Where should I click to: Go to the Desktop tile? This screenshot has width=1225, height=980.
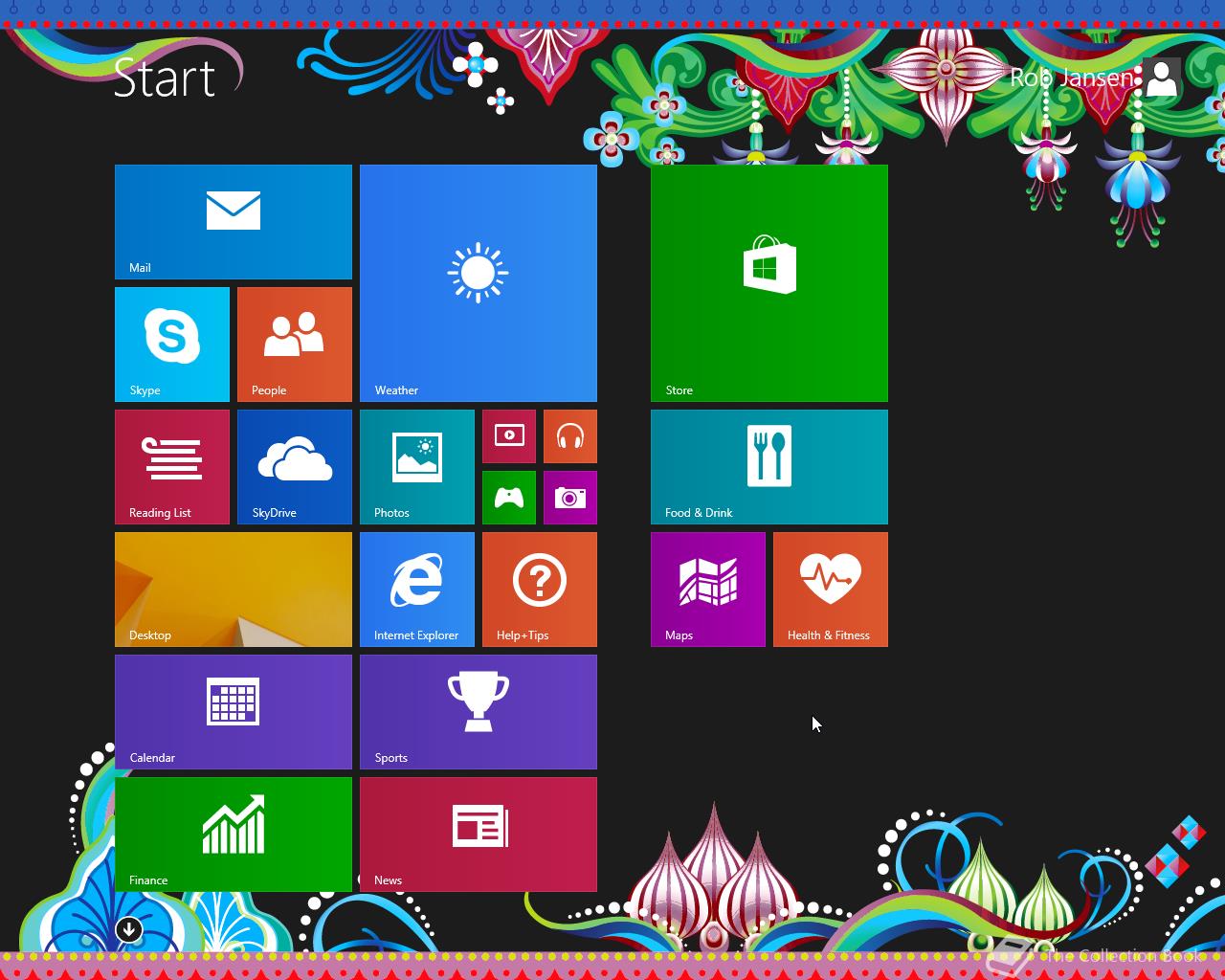pos(234,590)
